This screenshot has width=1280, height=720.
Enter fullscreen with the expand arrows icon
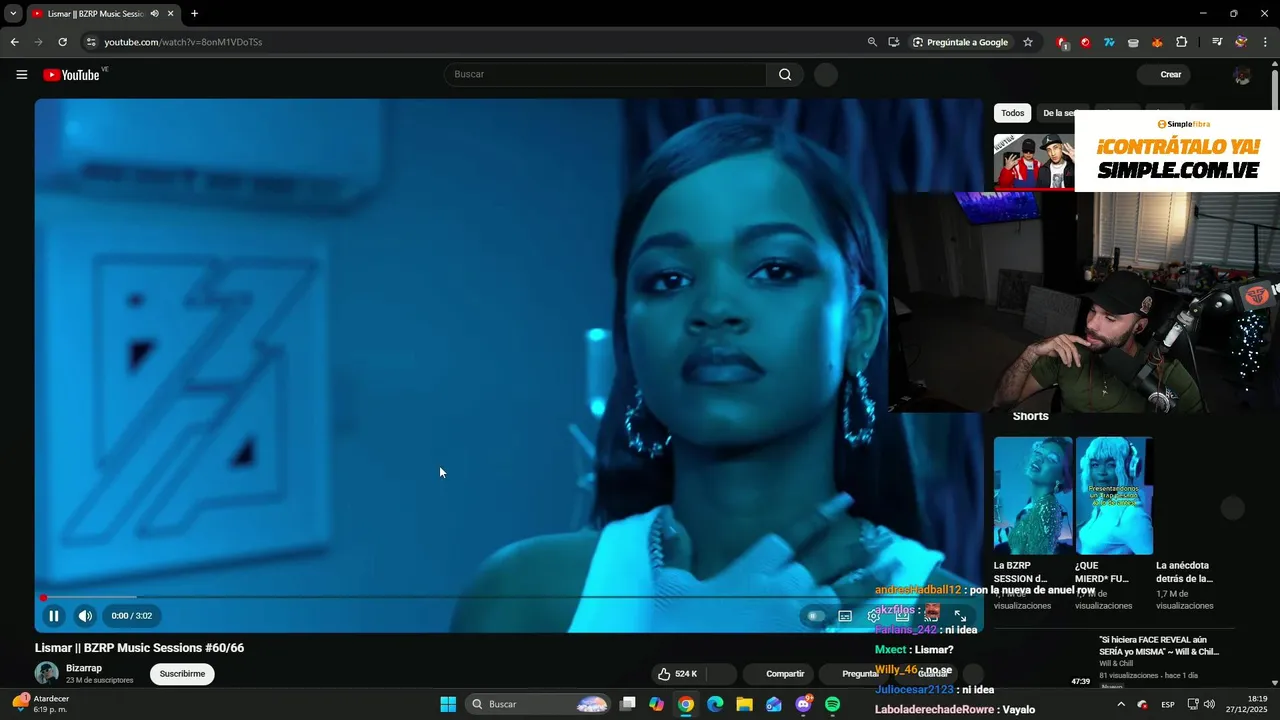[960, 616]
